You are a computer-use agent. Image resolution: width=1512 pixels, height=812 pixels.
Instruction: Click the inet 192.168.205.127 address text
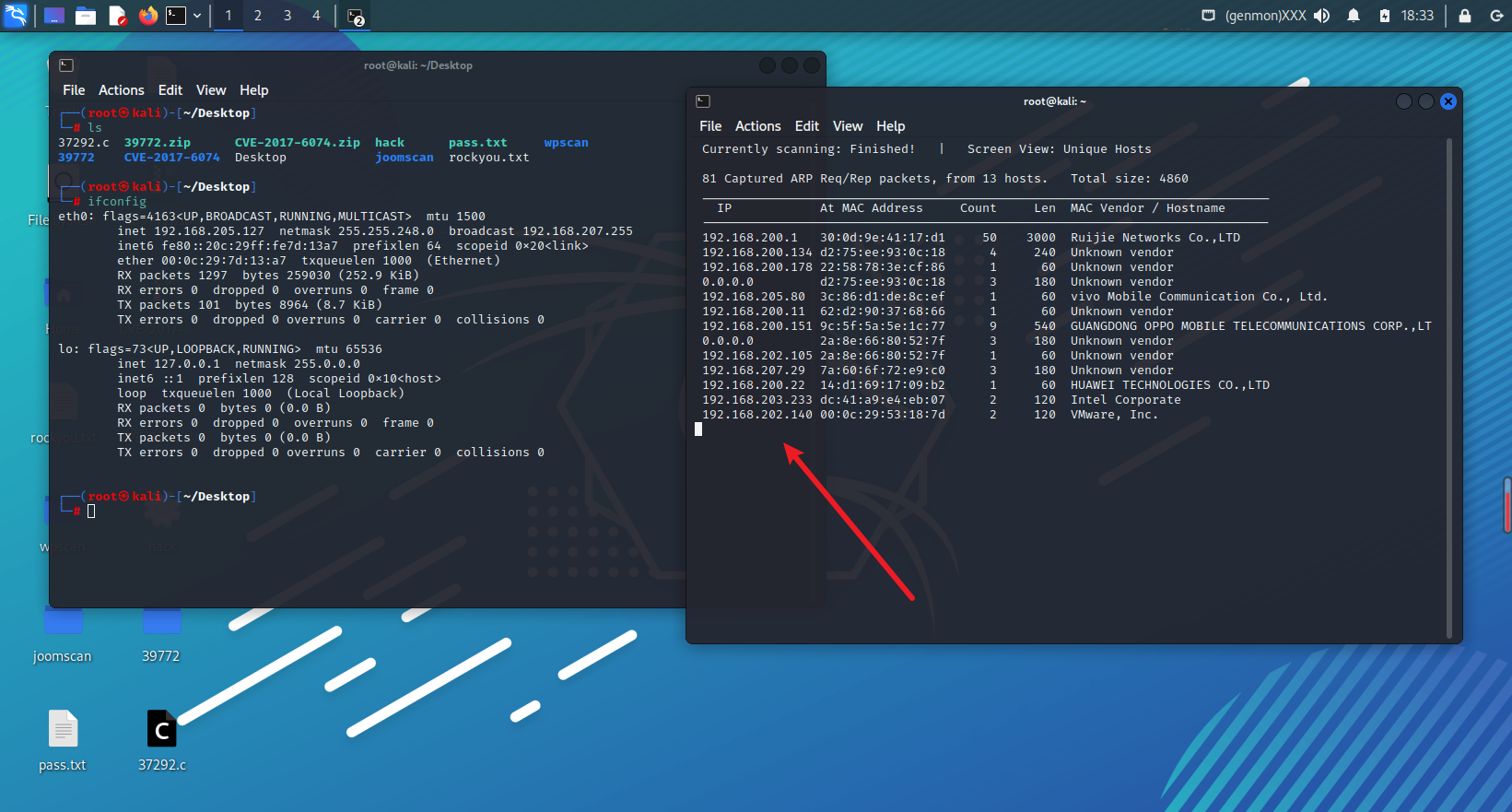[x=191, y=231]
